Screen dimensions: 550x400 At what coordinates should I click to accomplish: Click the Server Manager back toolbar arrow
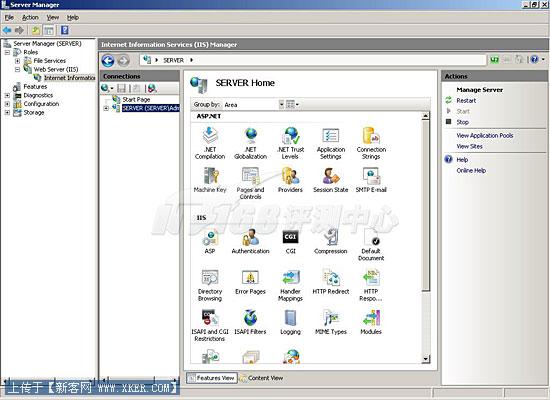7,30
